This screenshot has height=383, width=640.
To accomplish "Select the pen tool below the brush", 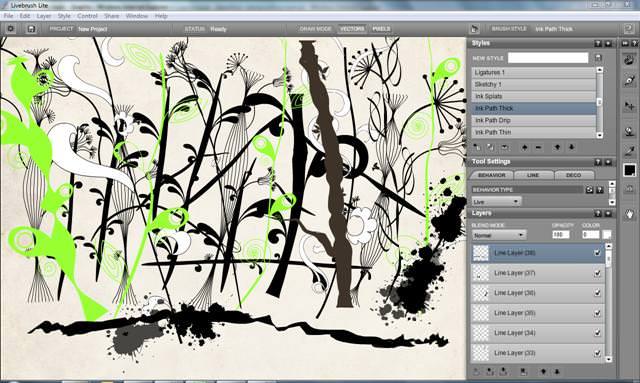I will click(629, 80).
